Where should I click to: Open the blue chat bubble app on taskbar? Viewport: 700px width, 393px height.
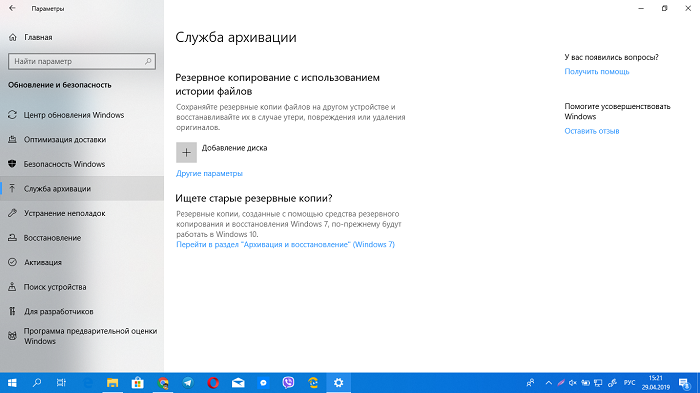click(263, 383)
